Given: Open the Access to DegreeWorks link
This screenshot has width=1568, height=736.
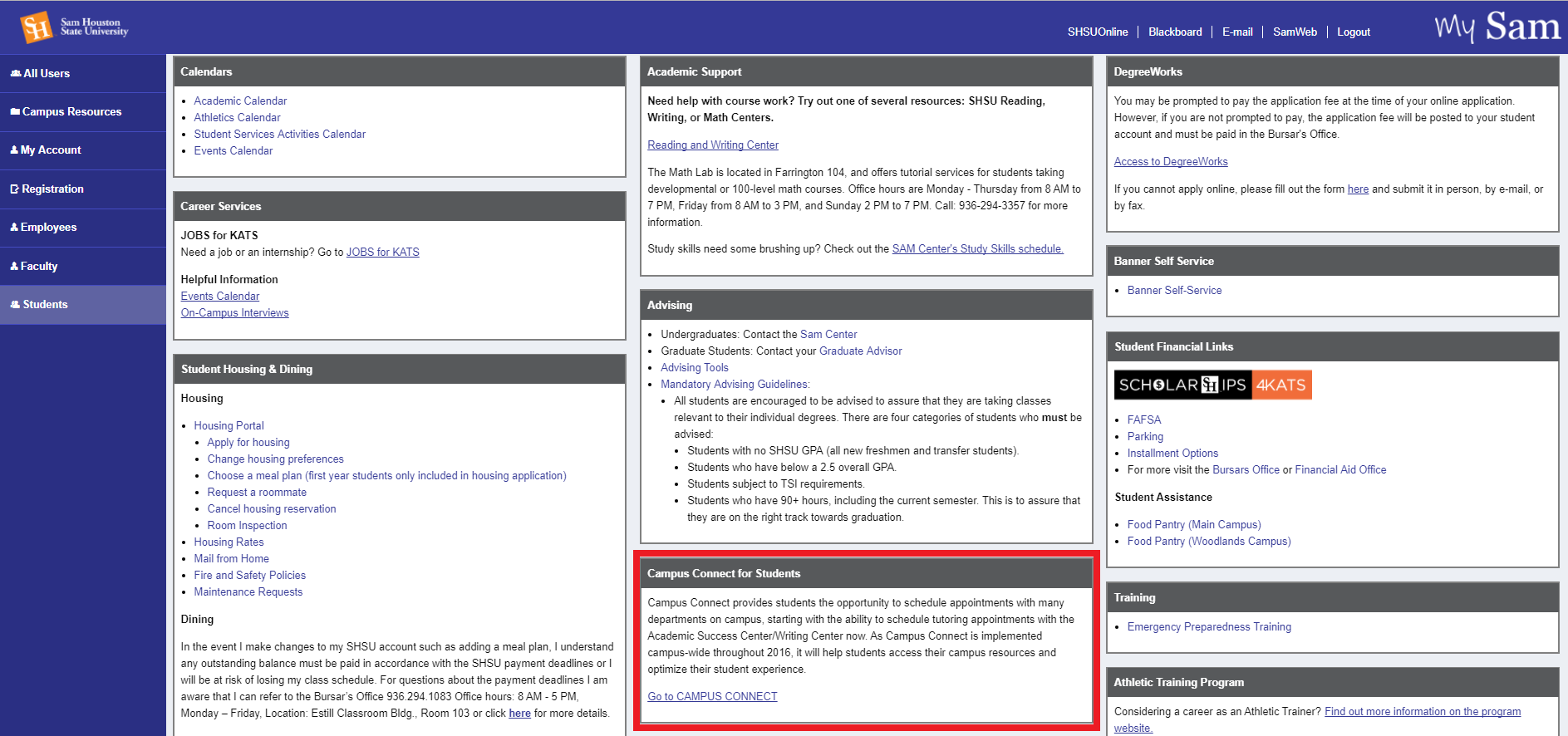Looking at the screenshot, I should point(1170,162).
